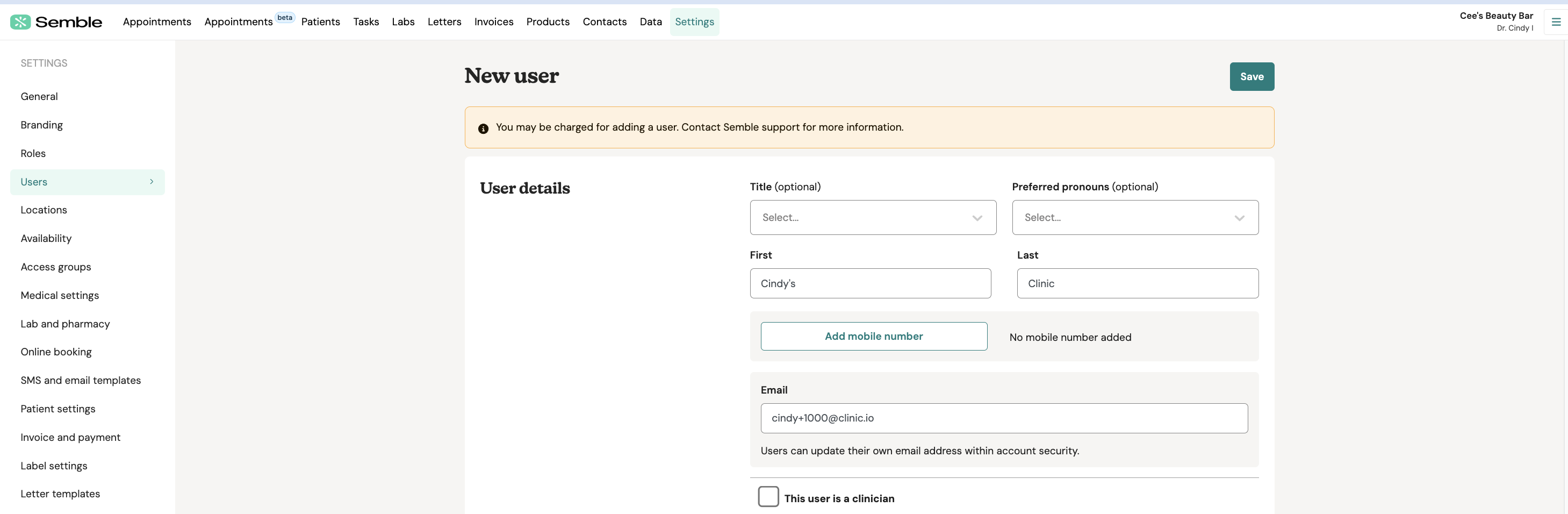Click the 'User details' section heading
The width and height of the screenshot is (1568, 514).
[x=524, y=188]
